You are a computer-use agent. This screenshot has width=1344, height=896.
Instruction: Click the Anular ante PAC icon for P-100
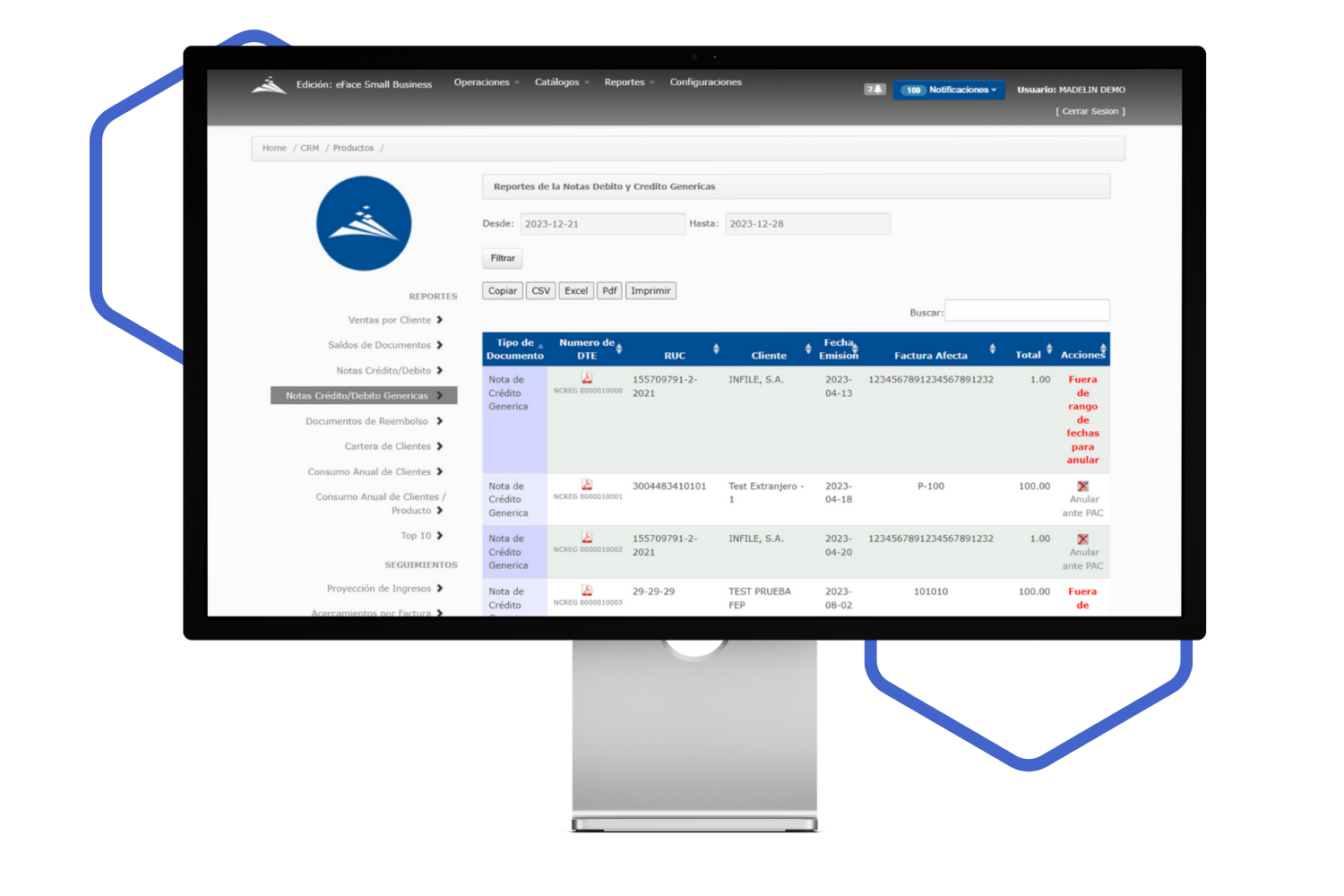coord(1082,487)
